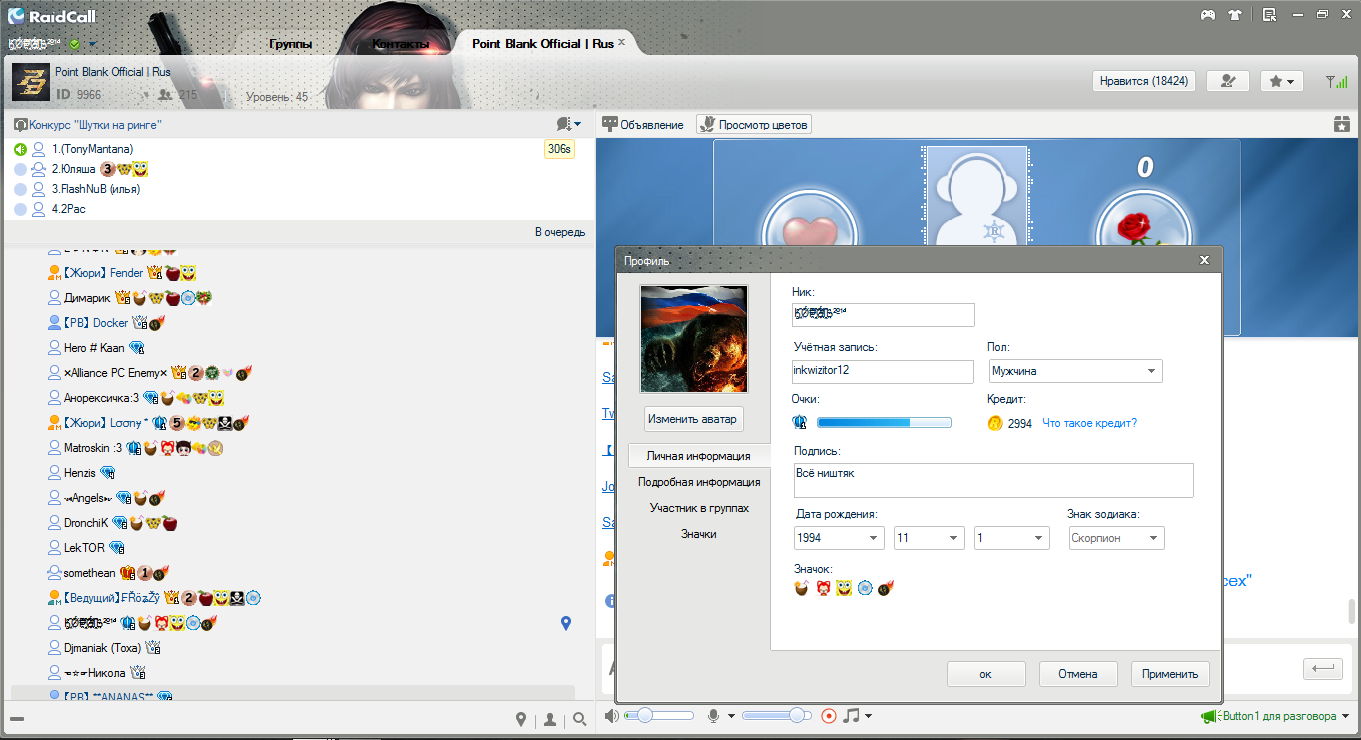Click the Отмена button
The image size is (1361, 740).
[1078, 674]
